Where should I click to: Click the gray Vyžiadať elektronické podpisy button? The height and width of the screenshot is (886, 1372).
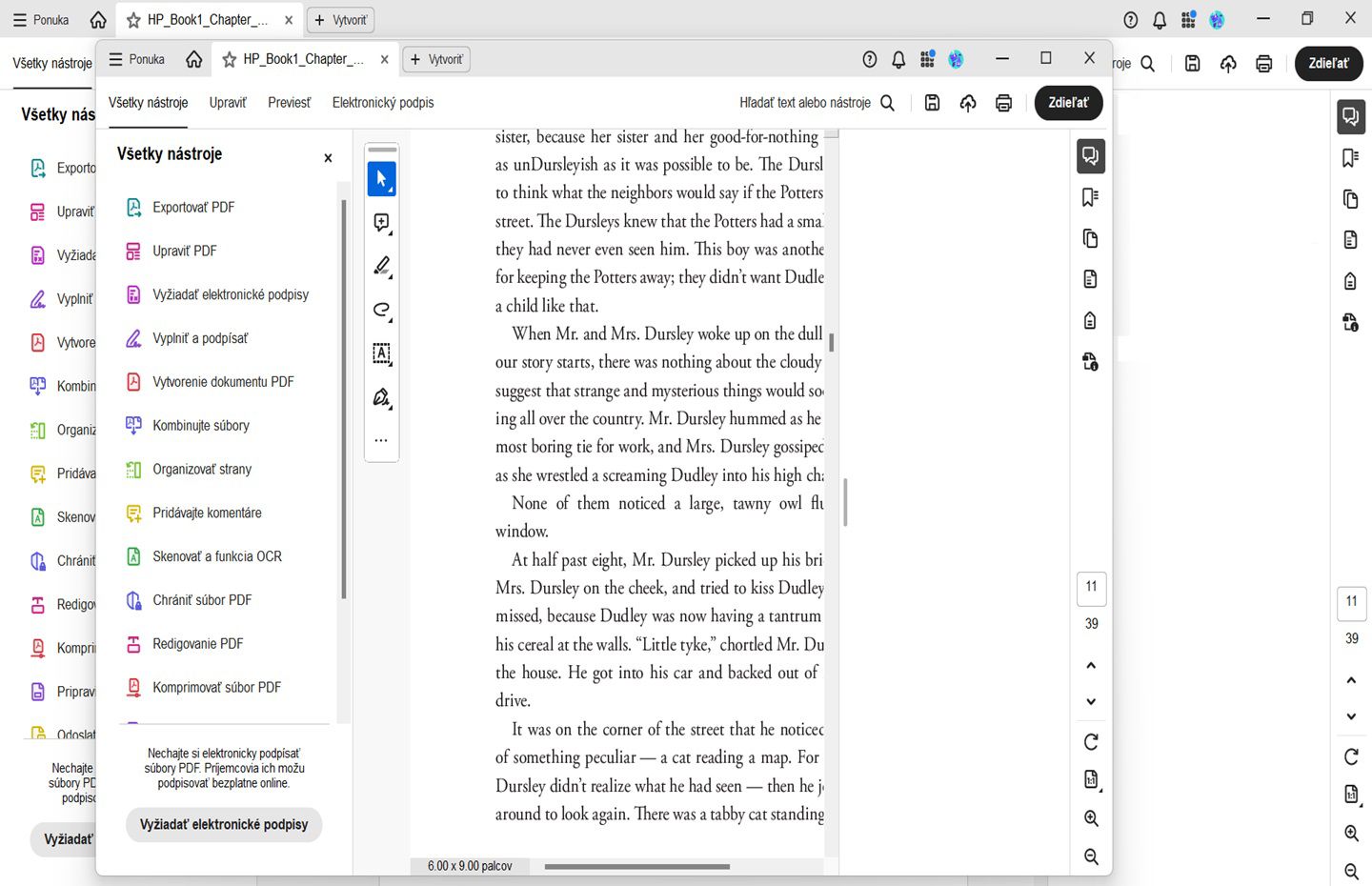(224, 825)
